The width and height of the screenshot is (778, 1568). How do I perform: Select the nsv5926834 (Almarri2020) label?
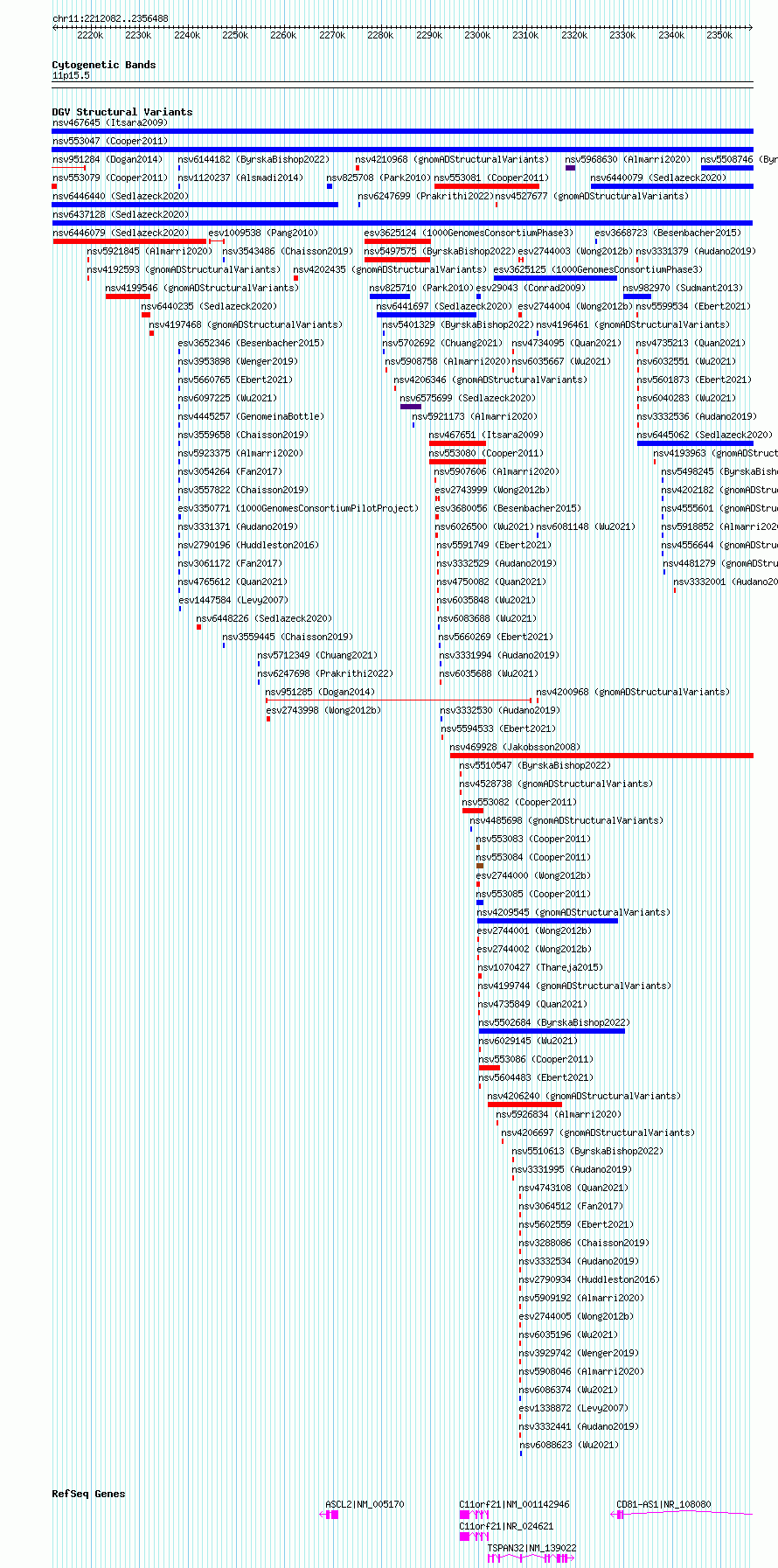tap(559, 1114)
